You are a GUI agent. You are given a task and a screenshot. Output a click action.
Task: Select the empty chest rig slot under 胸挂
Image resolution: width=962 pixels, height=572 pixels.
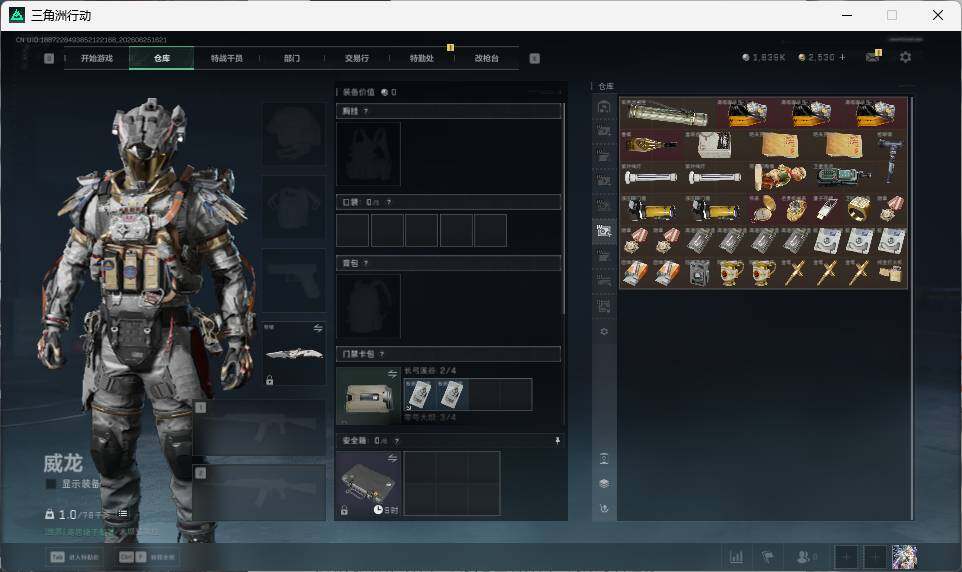368,153
